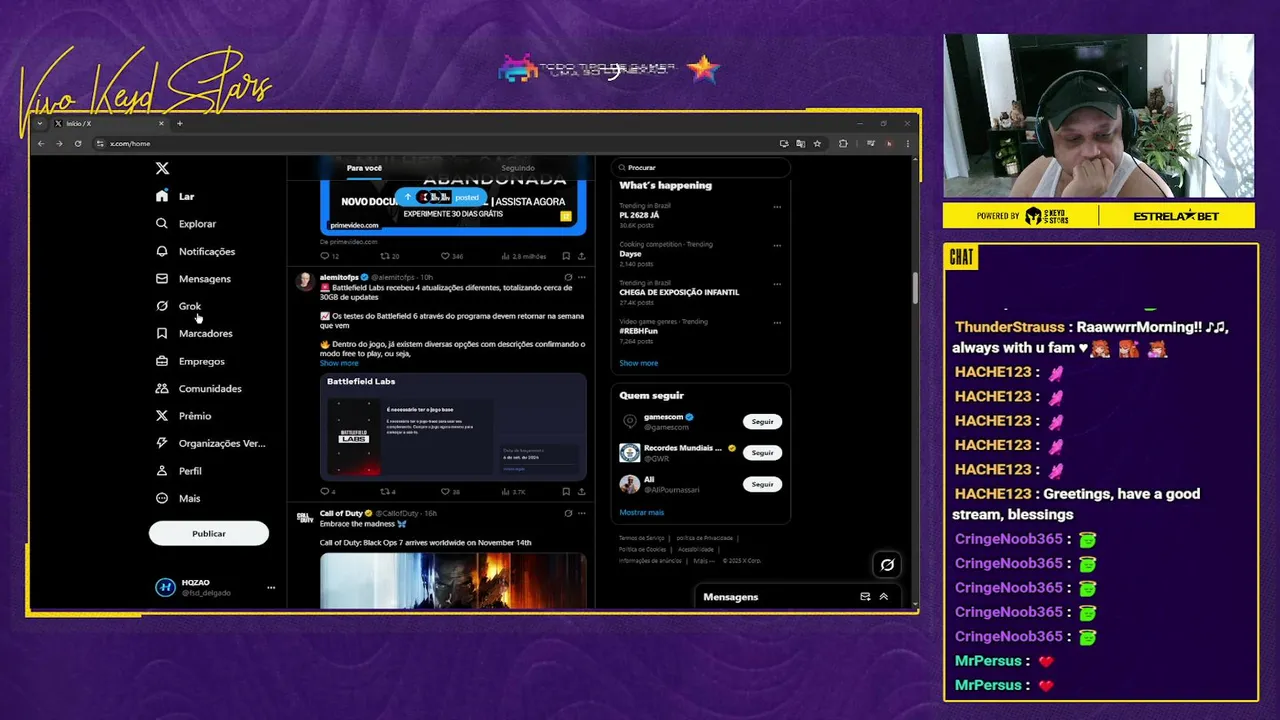Repost the alemitofps Battlefield Labs post

(x=385, y=492)
